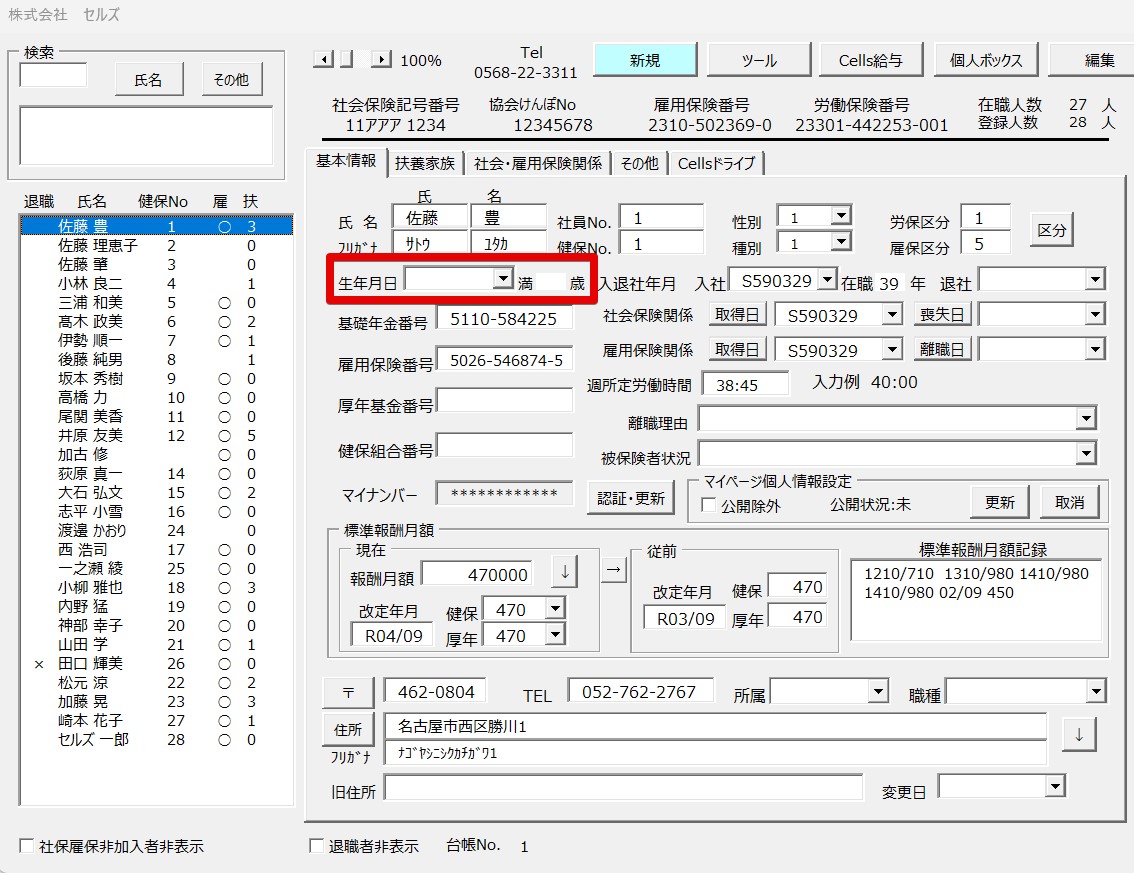Select employee 髙木 政美 in list
The width and height of the screenshot is (1134, 873).
(155, 321)
